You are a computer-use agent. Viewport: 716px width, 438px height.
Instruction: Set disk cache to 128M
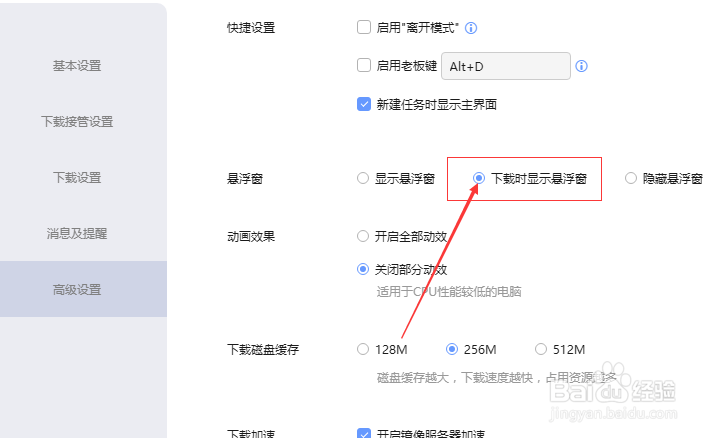363,349
